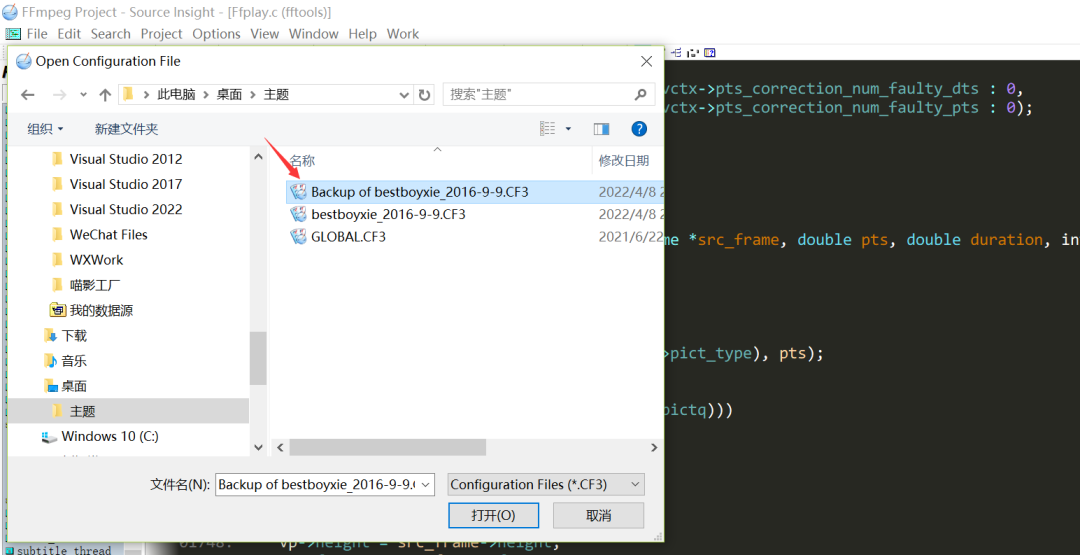
Task: Open the recent locations dropdown chevron
Action: (x=84, y=95)
